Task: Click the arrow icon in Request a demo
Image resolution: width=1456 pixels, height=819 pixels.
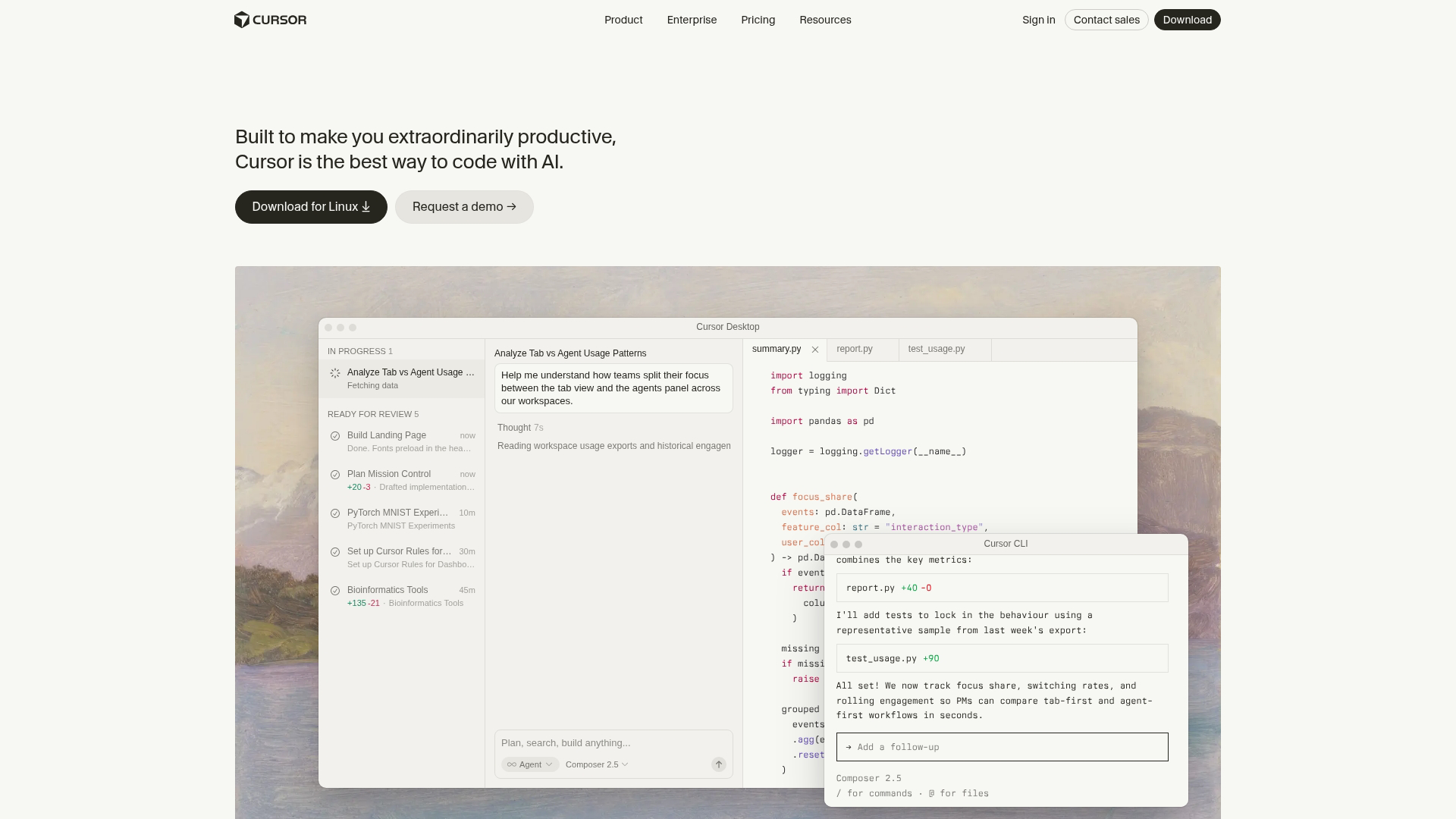Action: [511, 207]
